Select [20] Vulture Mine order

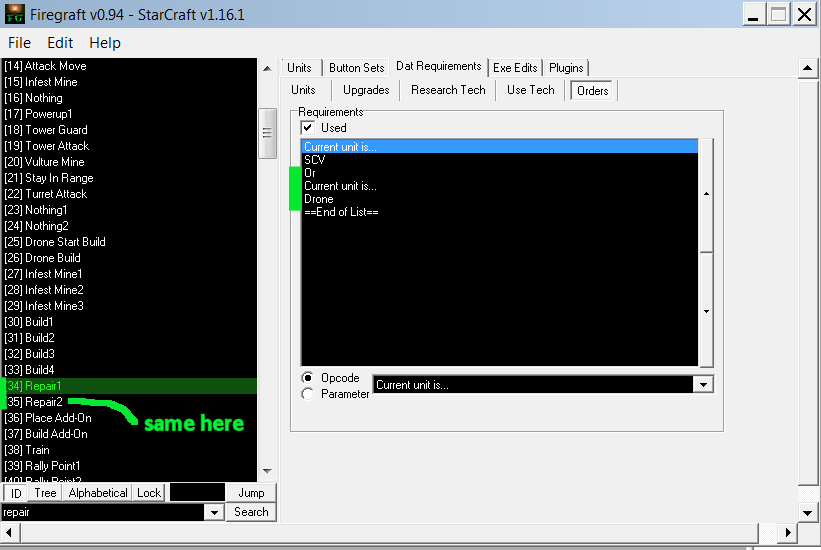click(x=129, y=162)
